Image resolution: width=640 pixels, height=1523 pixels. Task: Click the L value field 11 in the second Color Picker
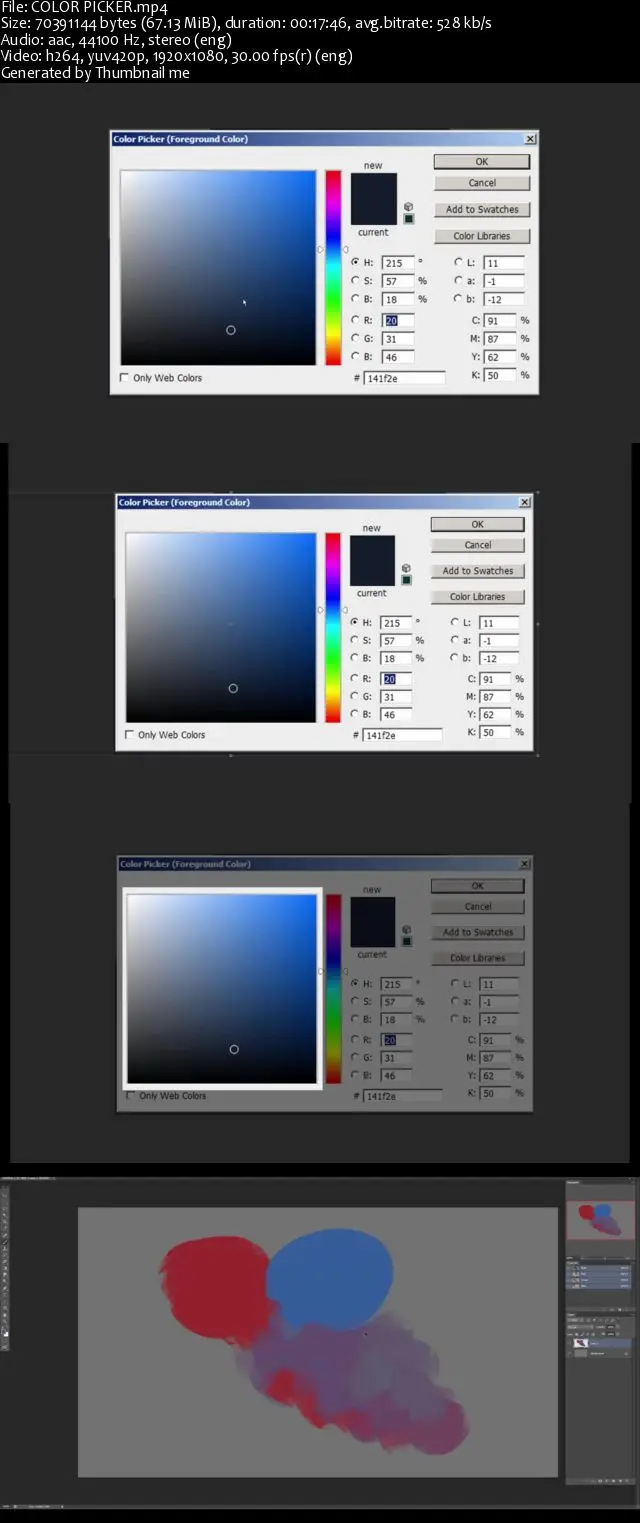[500, 622]
